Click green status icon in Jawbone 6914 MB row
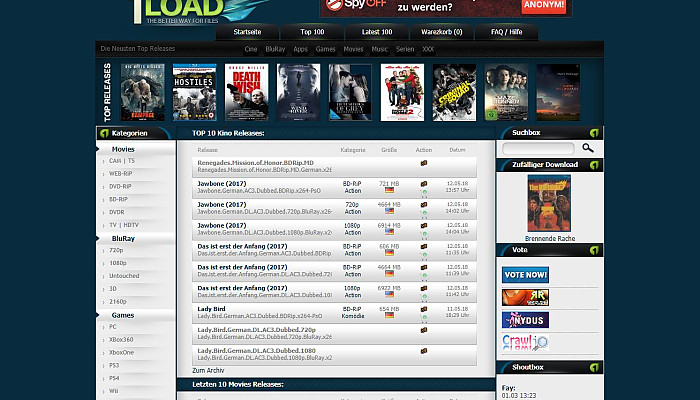Viewport: 700px width, 400px height. [x=425, y=233]
